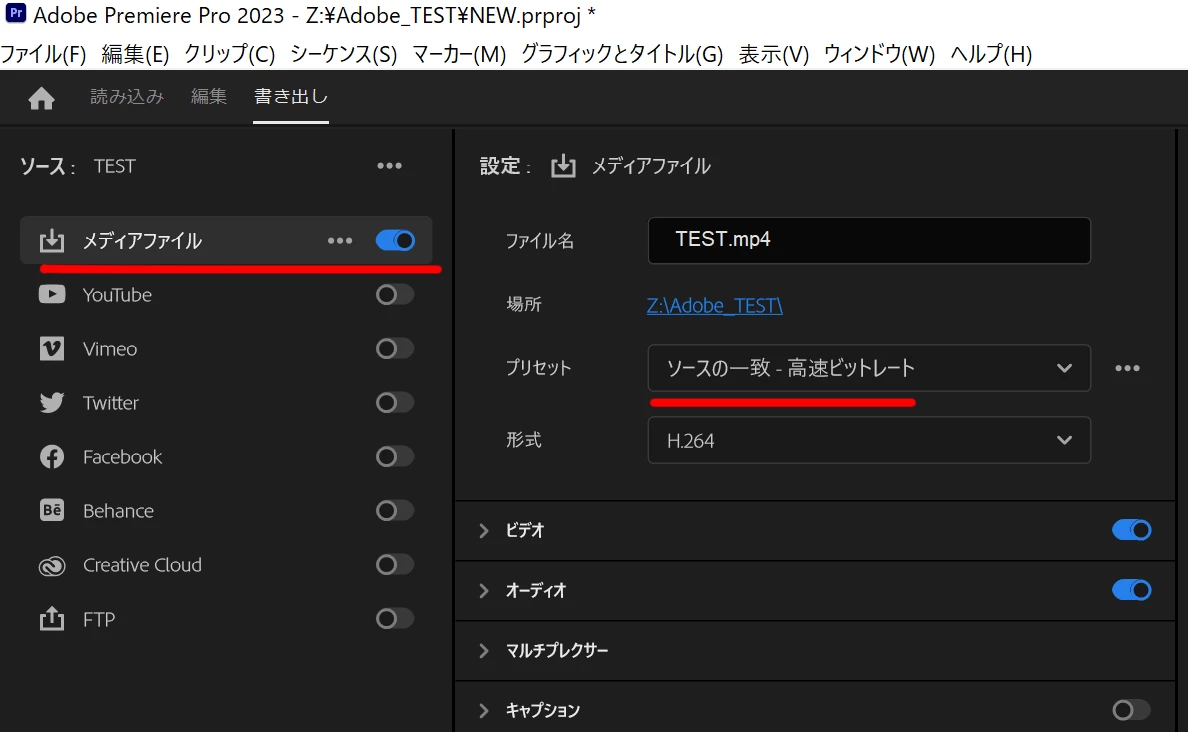Open the 形式 H.264 dropdown
This screenshot has width=1188, height=732.
pos(869,440)
